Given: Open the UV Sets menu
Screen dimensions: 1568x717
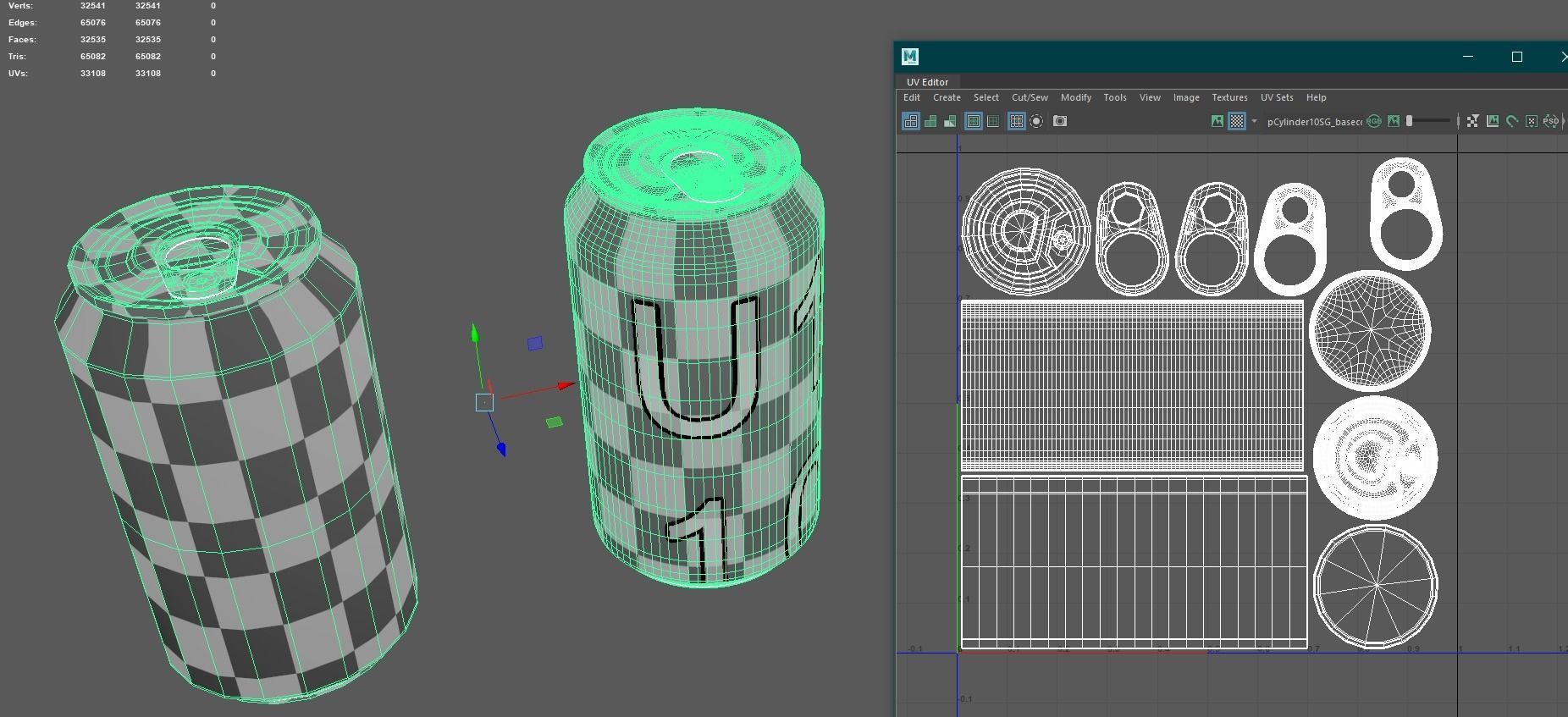Looking at the screenshot, I should pyautogui.click(x=1277, y=97).
